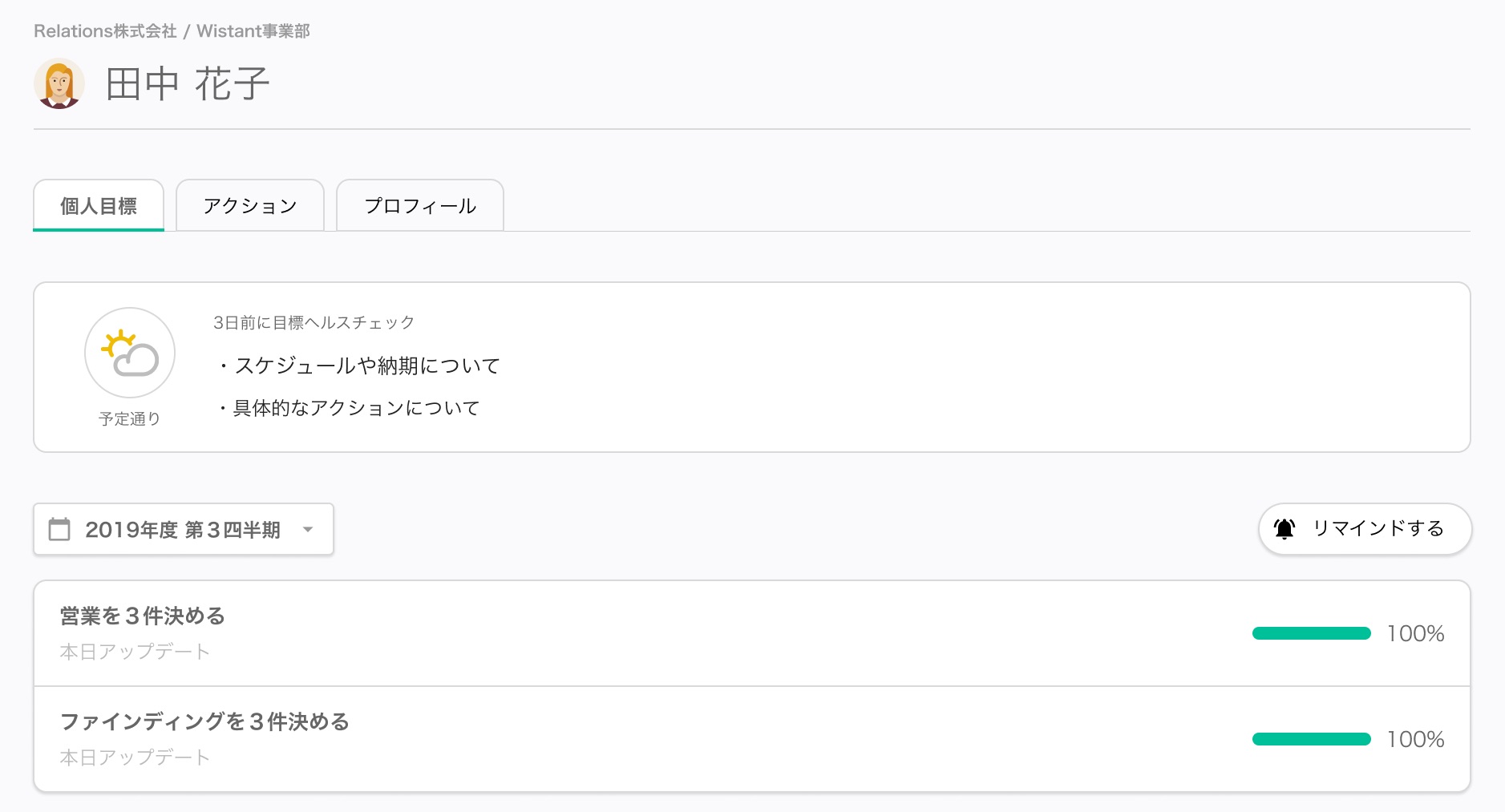Screen dimensions: 1505x812
Task: Open the Wistant事業部 breadcrumb link
Action: [253, 31]
